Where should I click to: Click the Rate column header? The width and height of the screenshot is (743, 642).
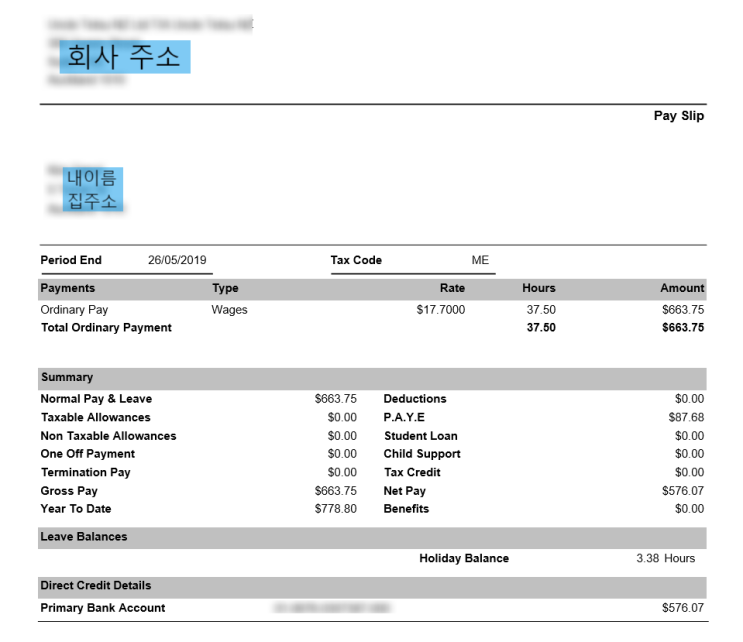click(452, 288)
